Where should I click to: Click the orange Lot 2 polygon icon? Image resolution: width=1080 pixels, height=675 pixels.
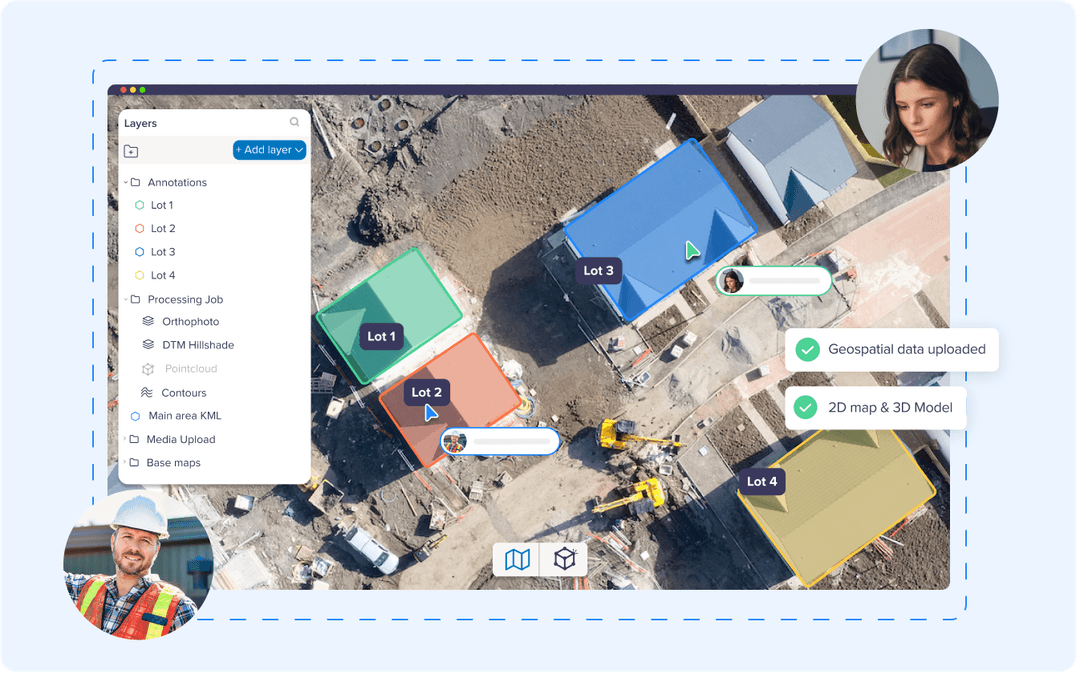(139, 229)
